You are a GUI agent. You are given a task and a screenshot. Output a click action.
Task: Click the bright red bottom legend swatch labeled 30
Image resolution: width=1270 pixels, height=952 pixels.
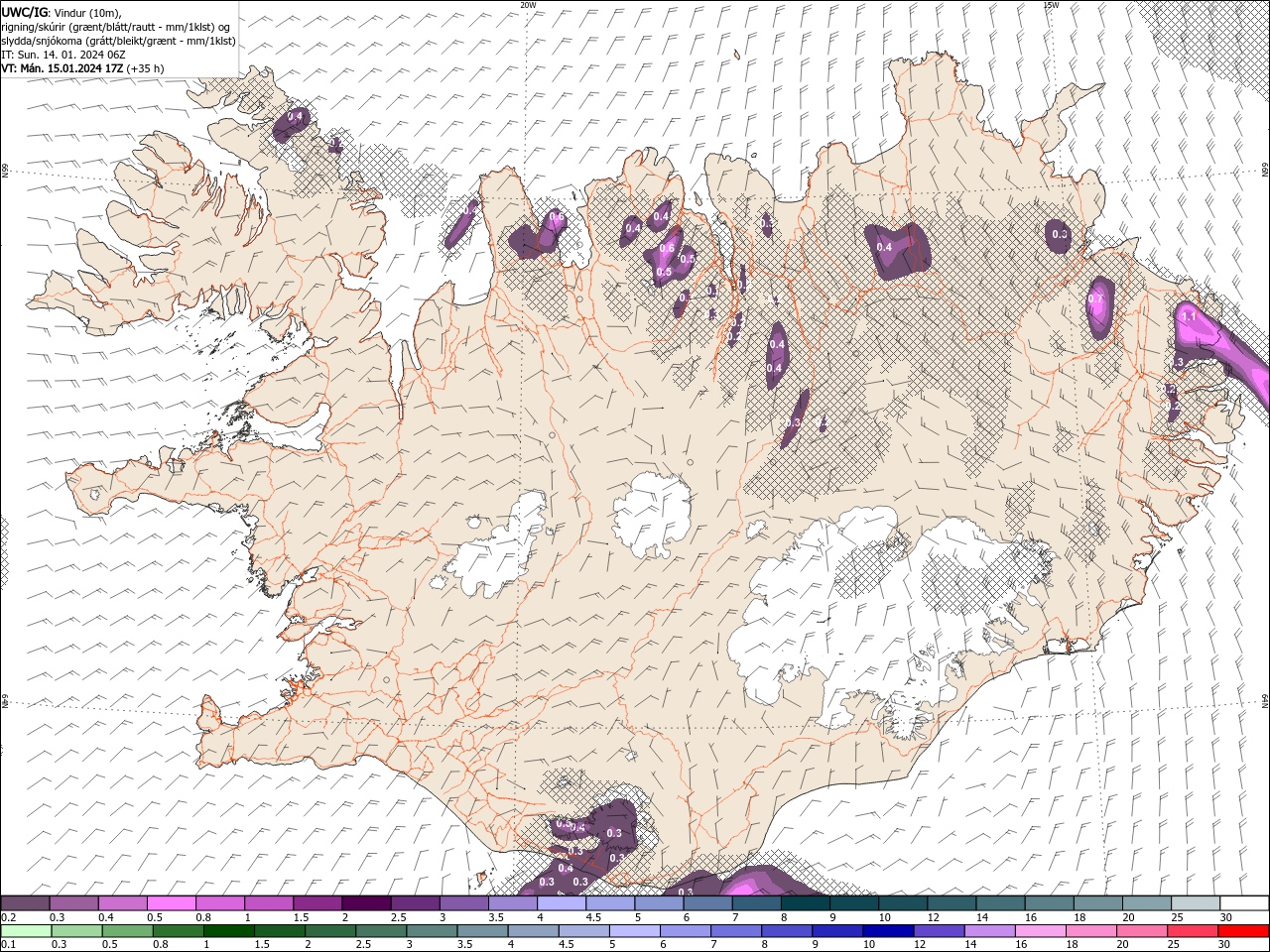[1243, 931]
